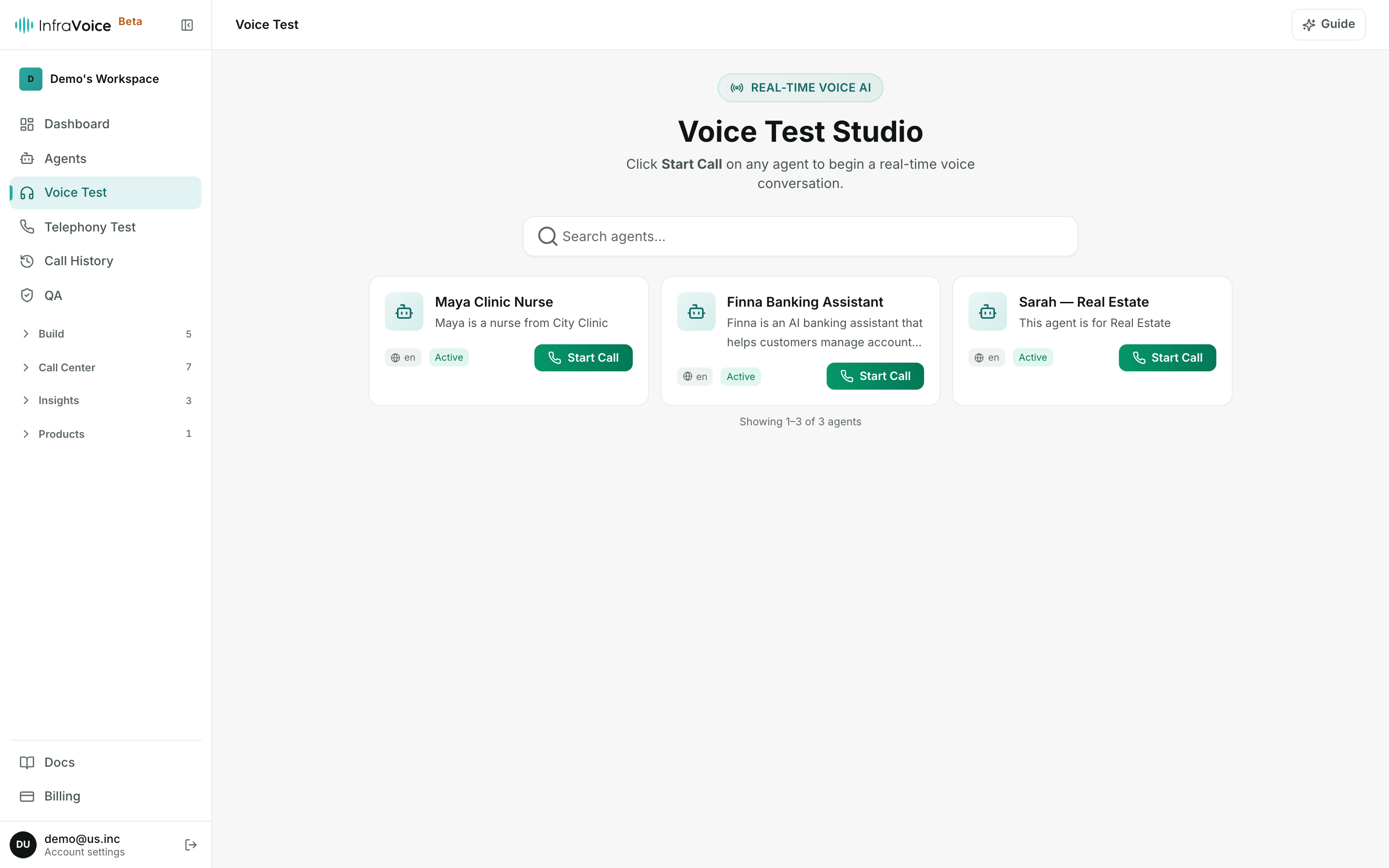Click 'This agent is for Real Estate'
1389x868 pixels.
click(1094, 323)
